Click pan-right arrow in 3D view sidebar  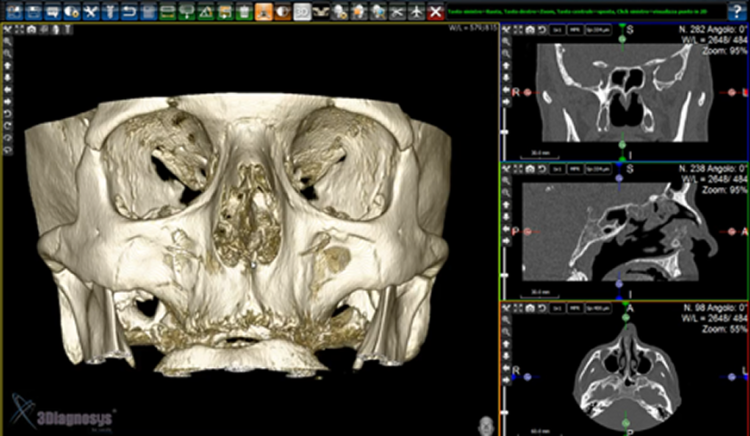coord(8,101)
